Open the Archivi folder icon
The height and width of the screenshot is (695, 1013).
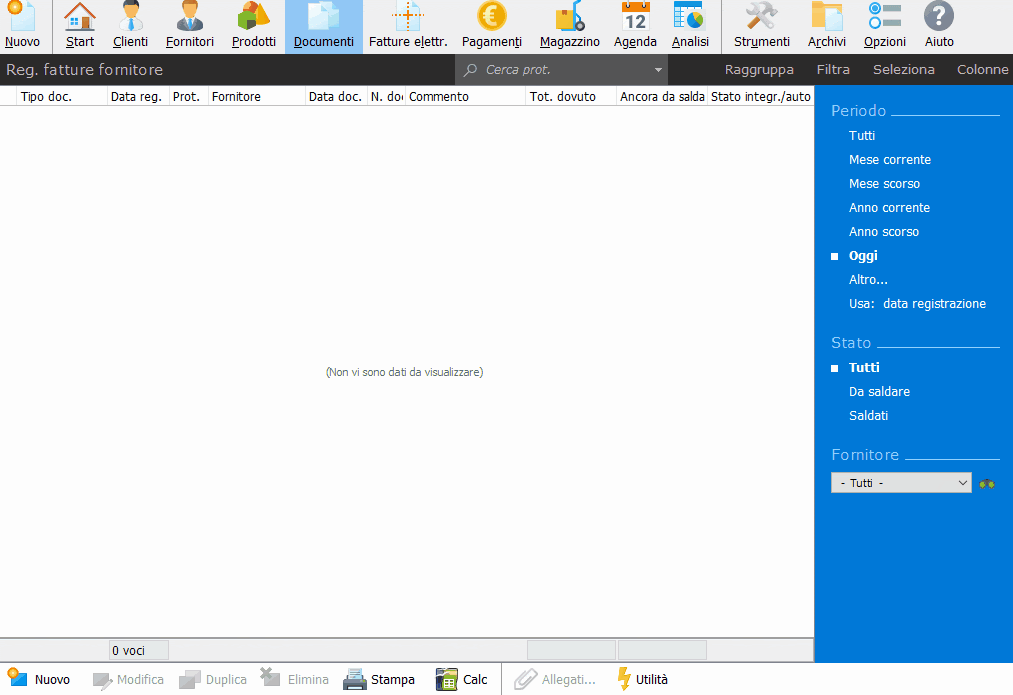827,26
